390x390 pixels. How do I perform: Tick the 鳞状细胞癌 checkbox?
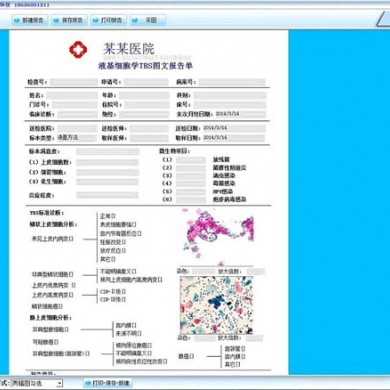tap(60, 306)
